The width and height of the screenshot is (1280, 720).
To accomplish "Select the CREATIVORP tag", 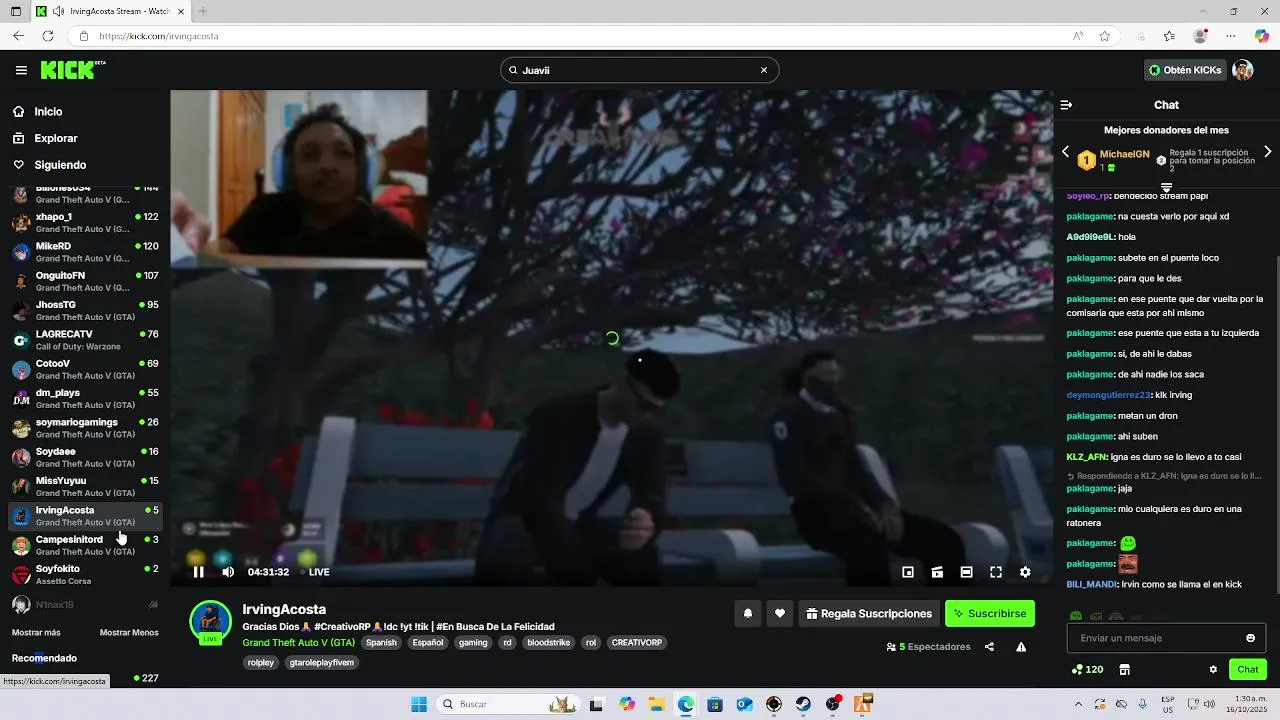I will [637, 643].
